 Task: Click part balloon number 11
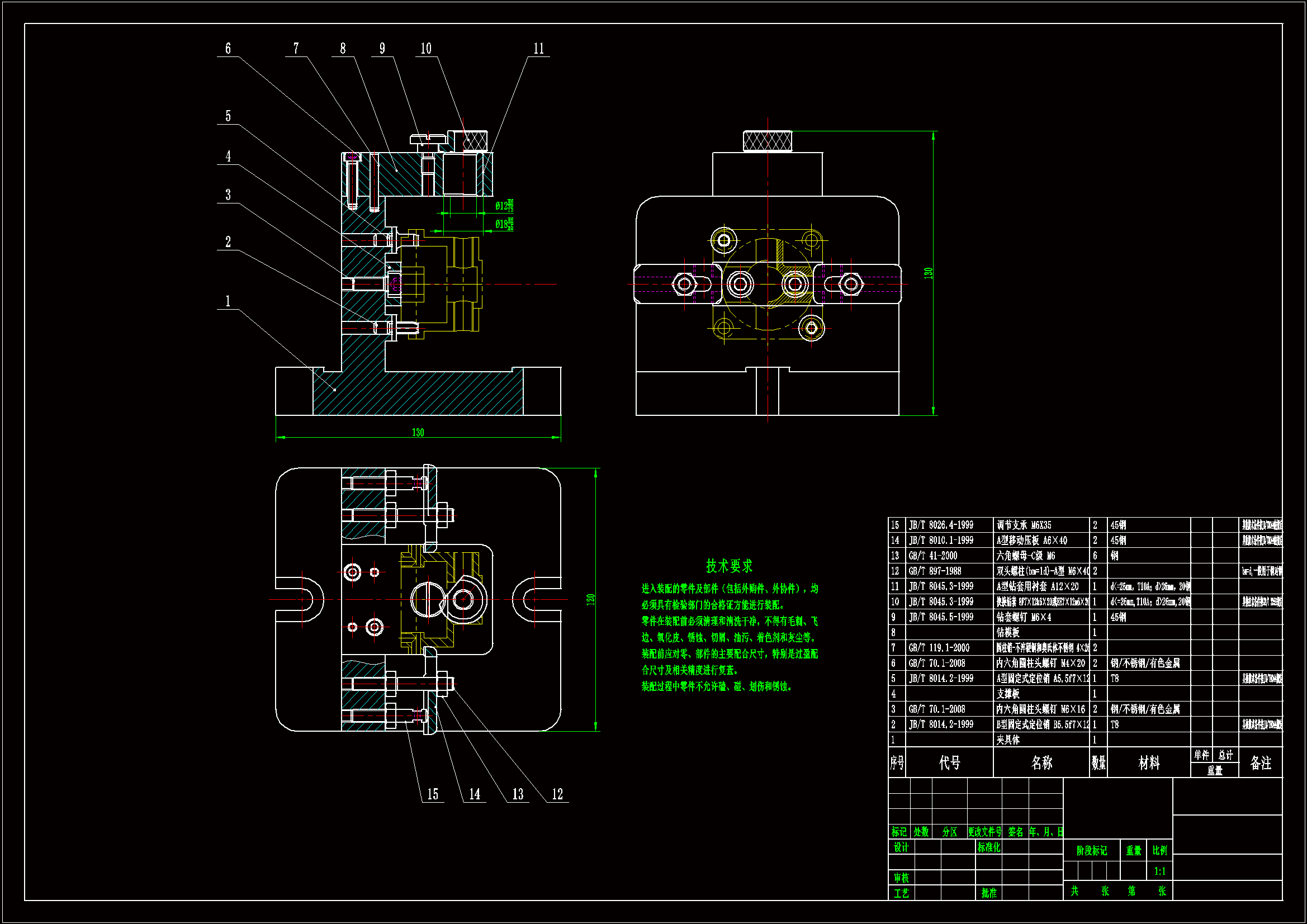(x=538, y=49)
